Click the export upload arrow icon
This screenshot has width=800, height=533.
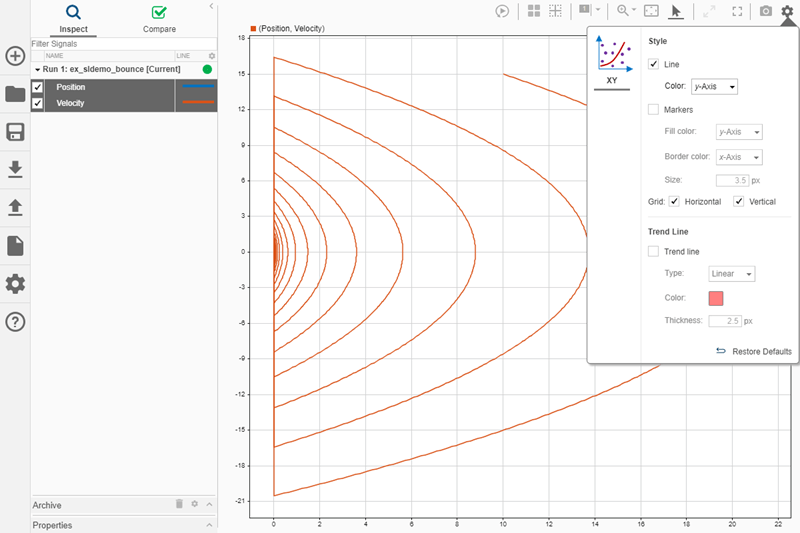point(15,208)
